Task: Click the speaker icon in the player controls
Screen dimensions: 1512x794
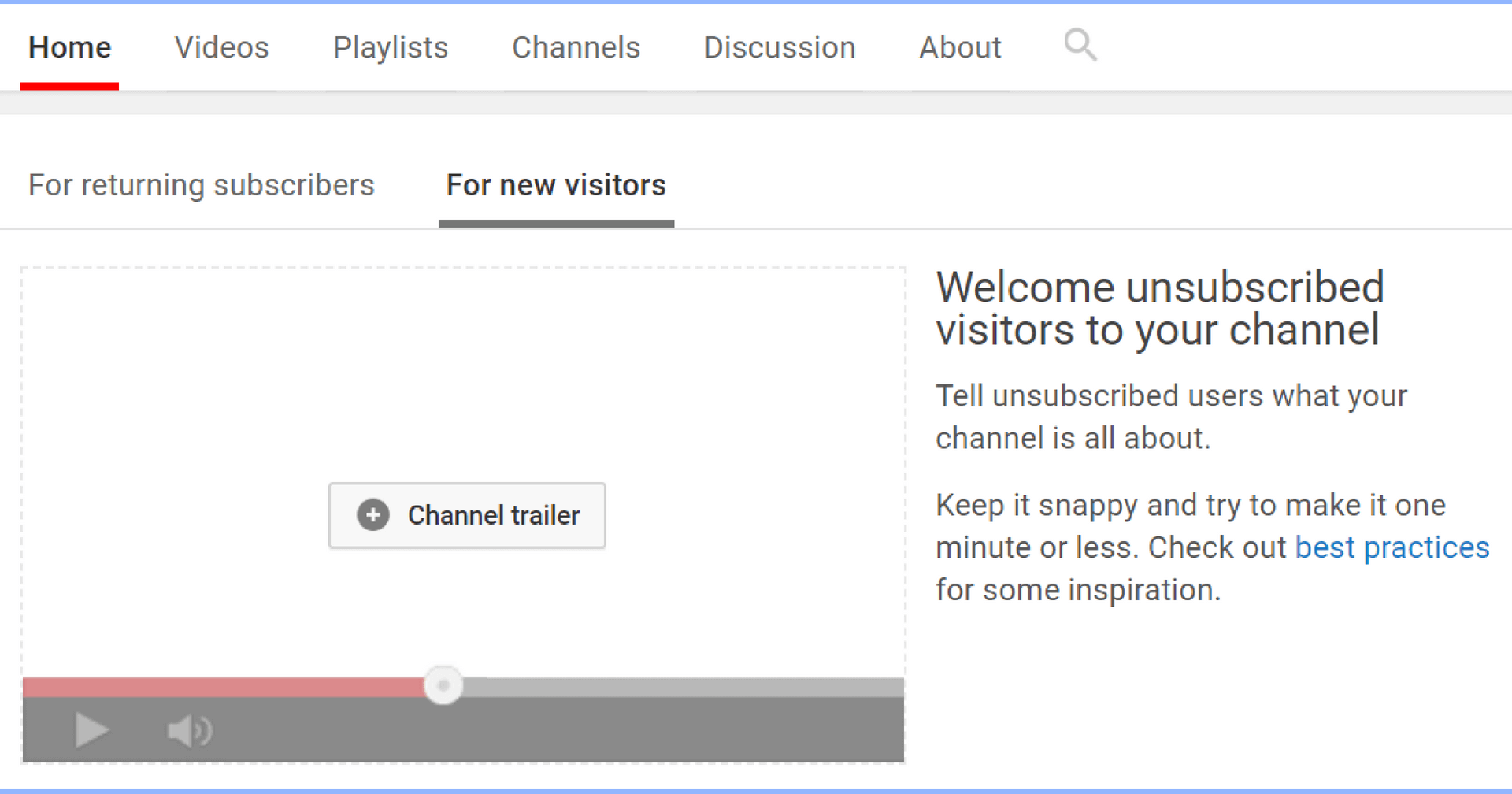Action: (188, 729)
